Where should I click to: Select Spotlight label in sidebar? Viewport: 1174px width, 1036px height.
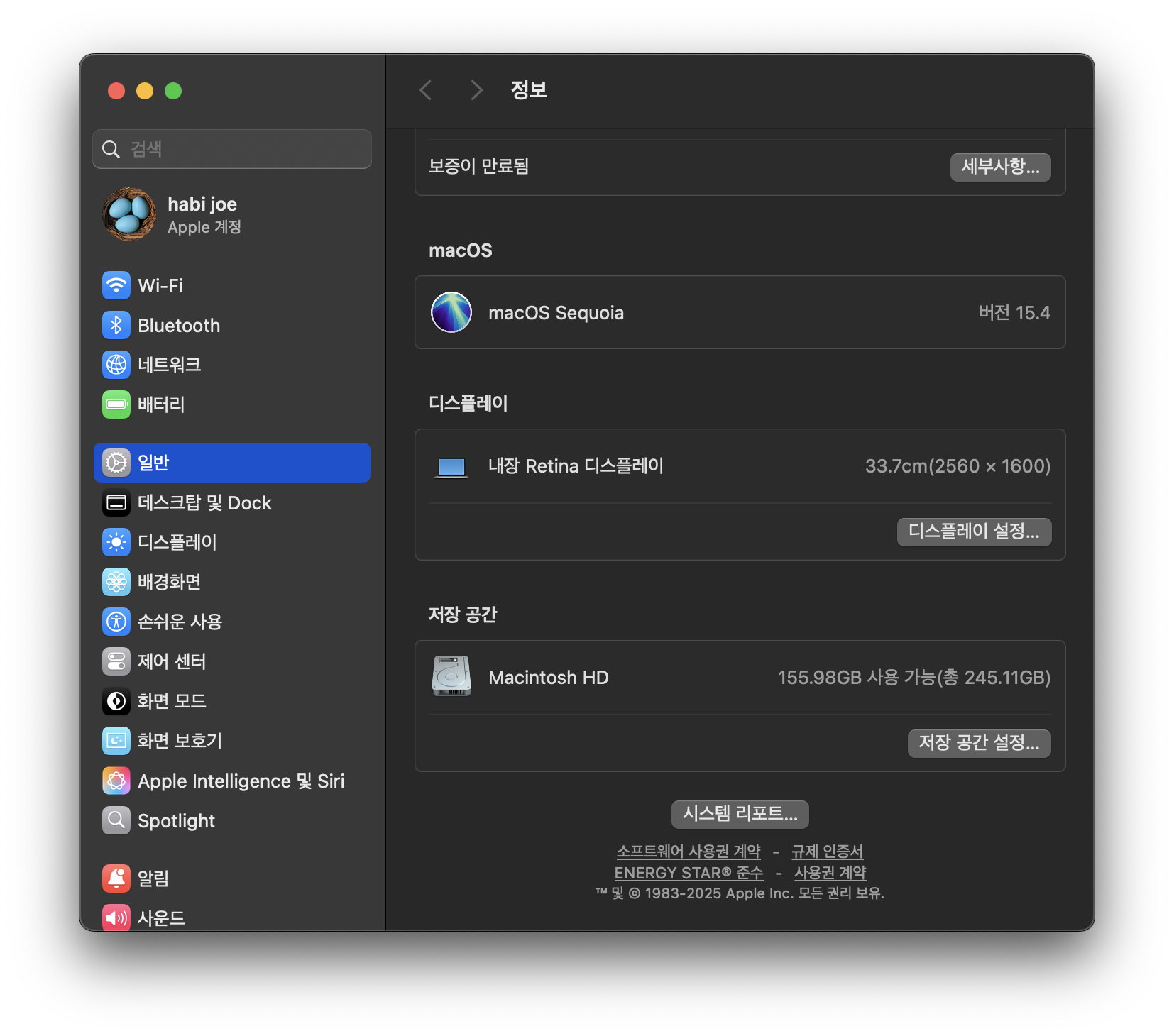(176, 821)
